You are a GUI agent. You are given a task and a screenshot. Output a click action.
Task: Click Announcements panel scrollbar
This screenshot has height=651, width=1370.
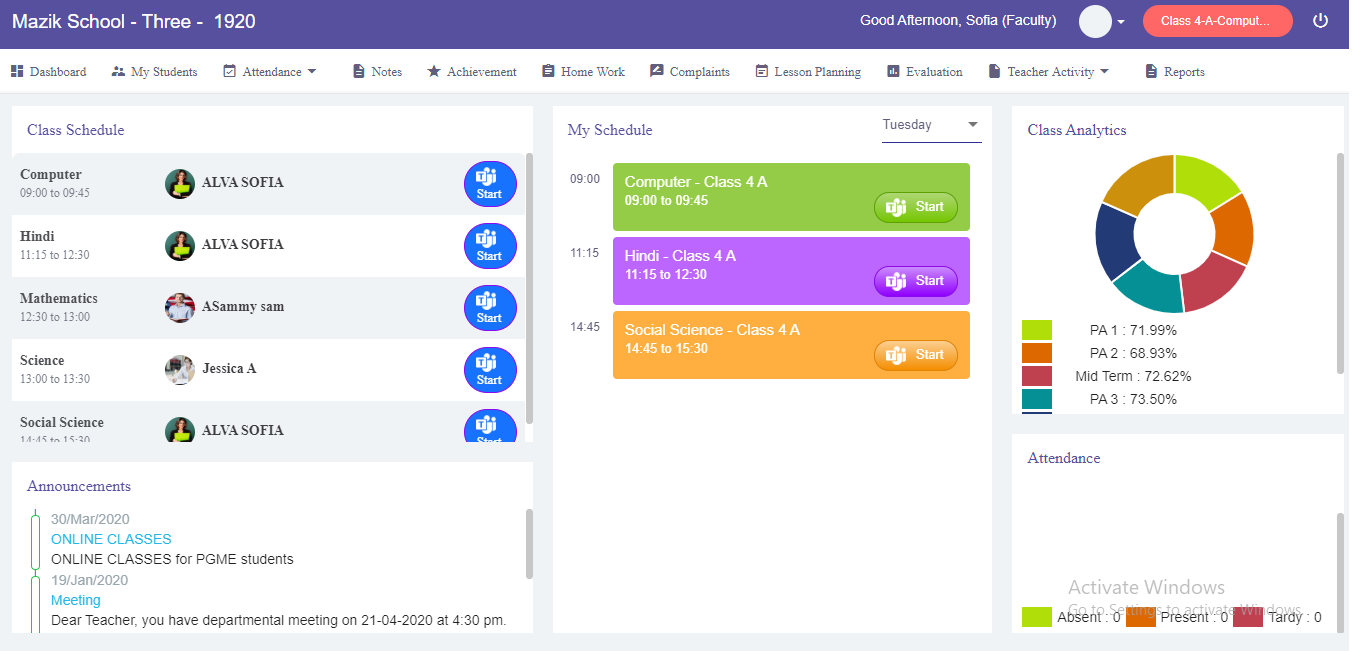coord(529,544)
